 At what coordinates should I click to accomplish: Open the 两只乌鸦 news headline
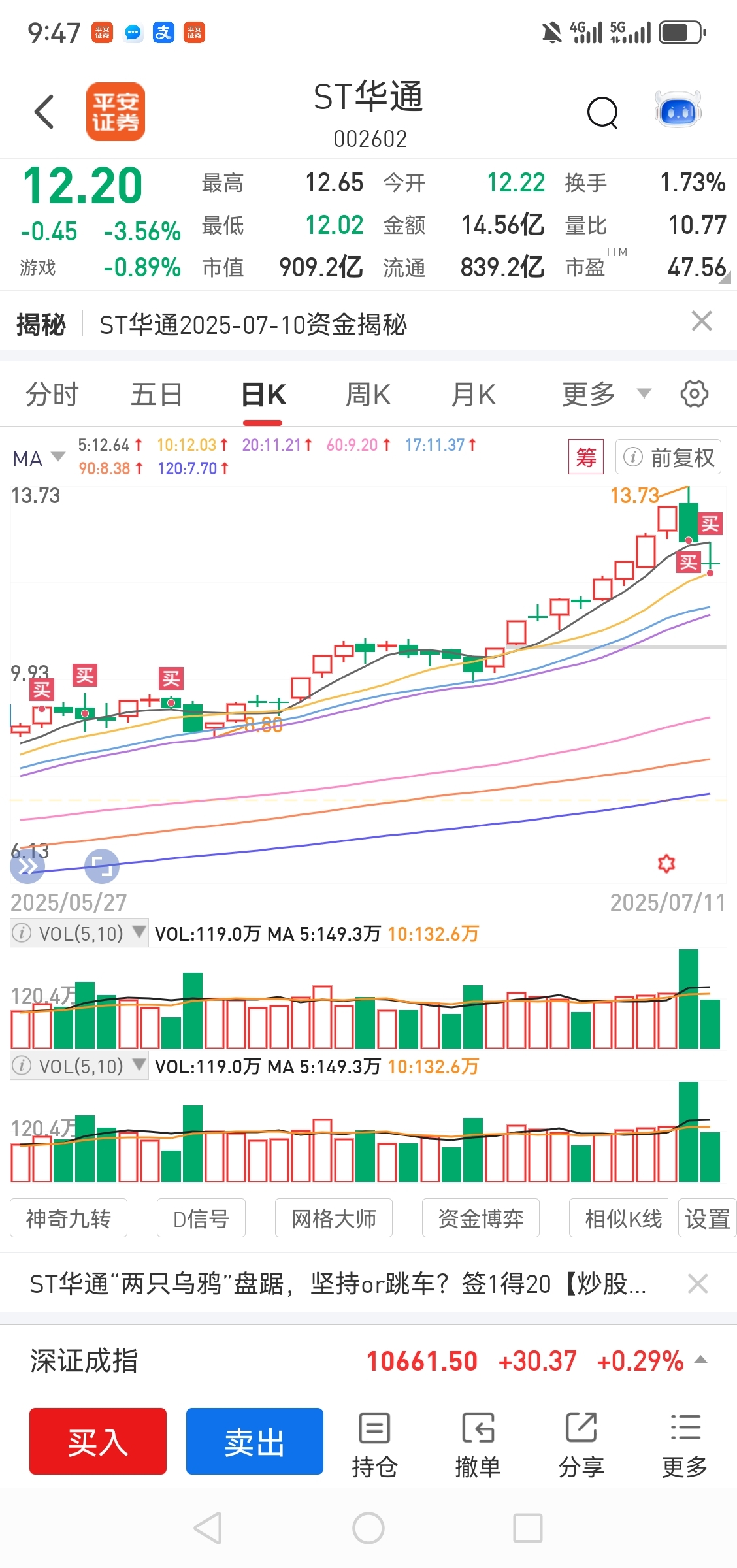(338, 1284)
